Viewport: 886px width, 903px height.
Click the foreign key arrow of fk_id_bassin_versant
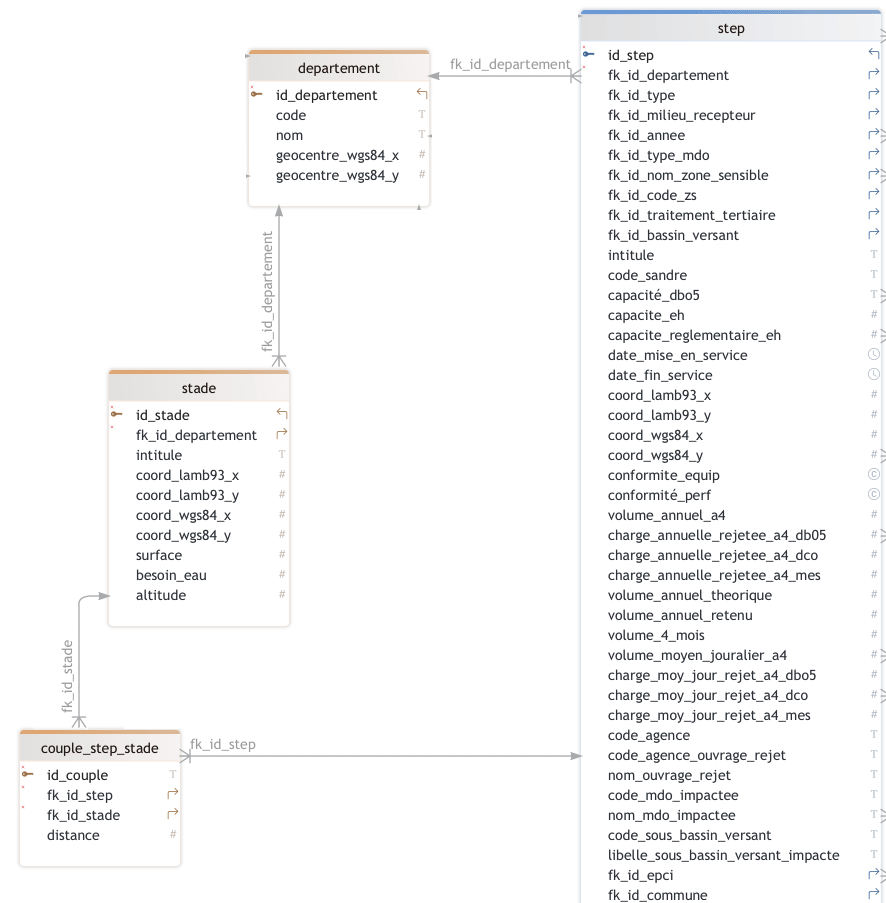click(x=873, y=235)
